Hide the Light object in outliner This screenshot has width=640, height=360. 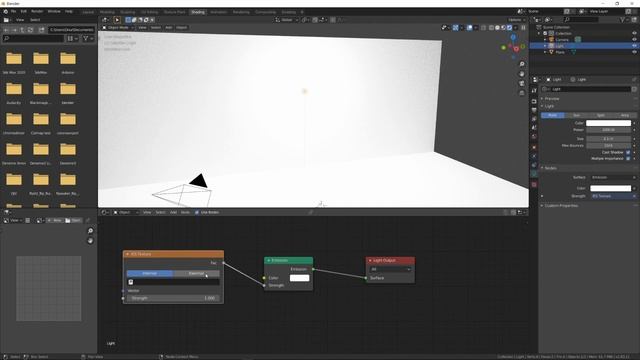pos(634,46)
